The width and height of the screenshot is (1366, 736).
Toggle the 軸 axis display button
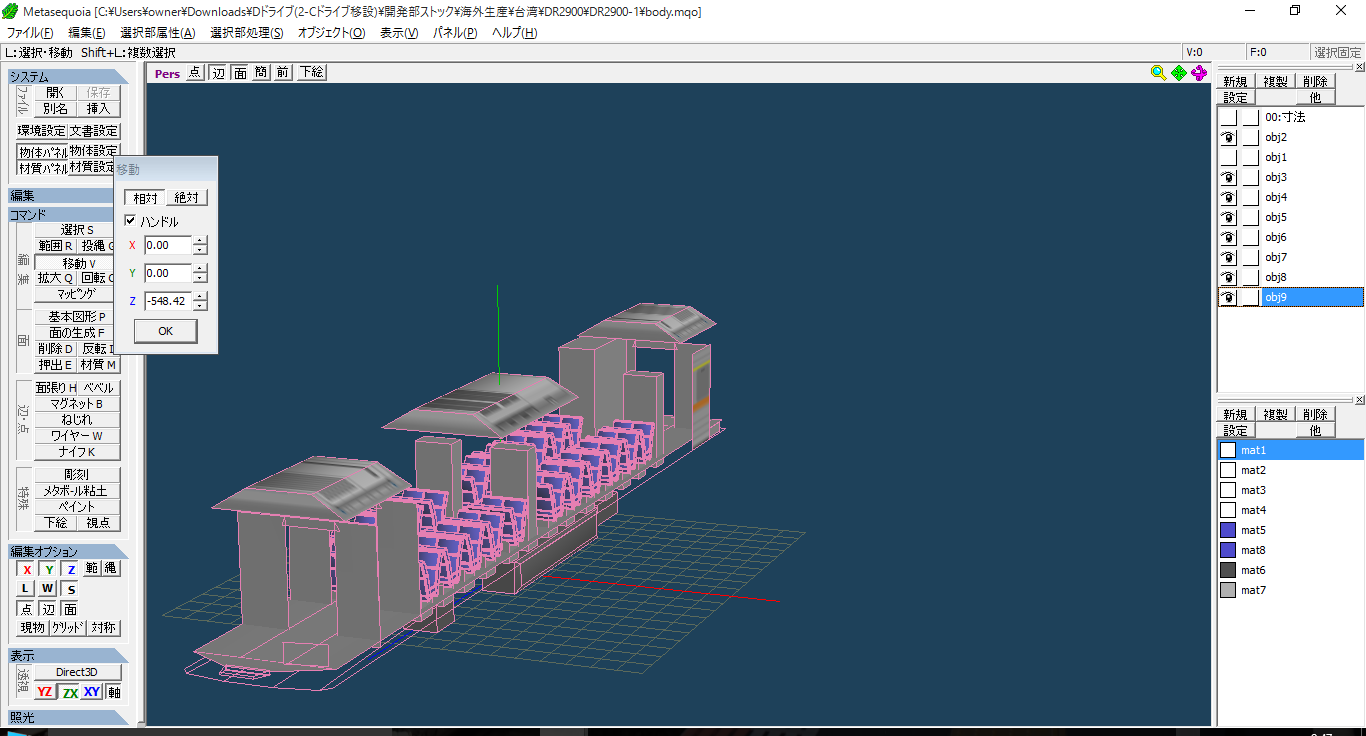tap(114, 692)
